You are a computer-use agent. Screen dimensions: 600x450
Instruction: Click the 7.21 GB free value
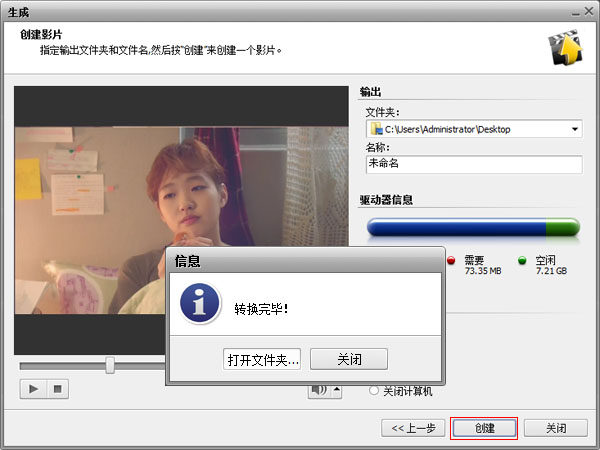(551, 271)
